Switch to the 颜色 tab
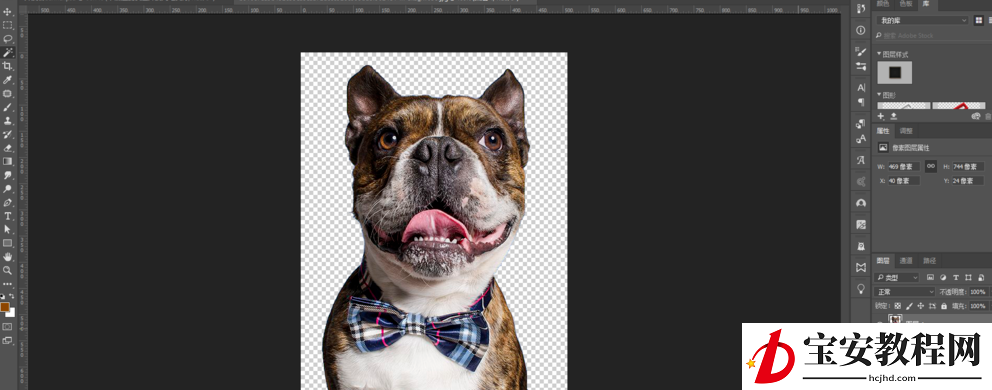The width and height of the screenshot is (992, 390). (x=883, y=4)
